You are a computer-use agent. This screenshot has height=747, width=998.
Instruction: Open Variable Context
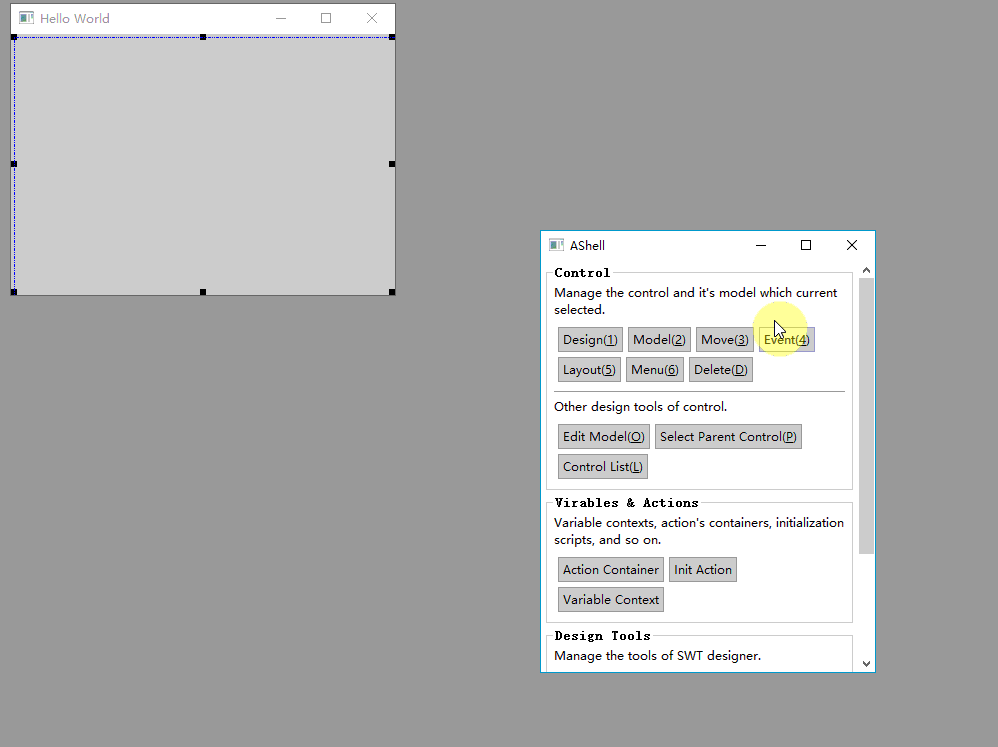[x=610, y=599]
